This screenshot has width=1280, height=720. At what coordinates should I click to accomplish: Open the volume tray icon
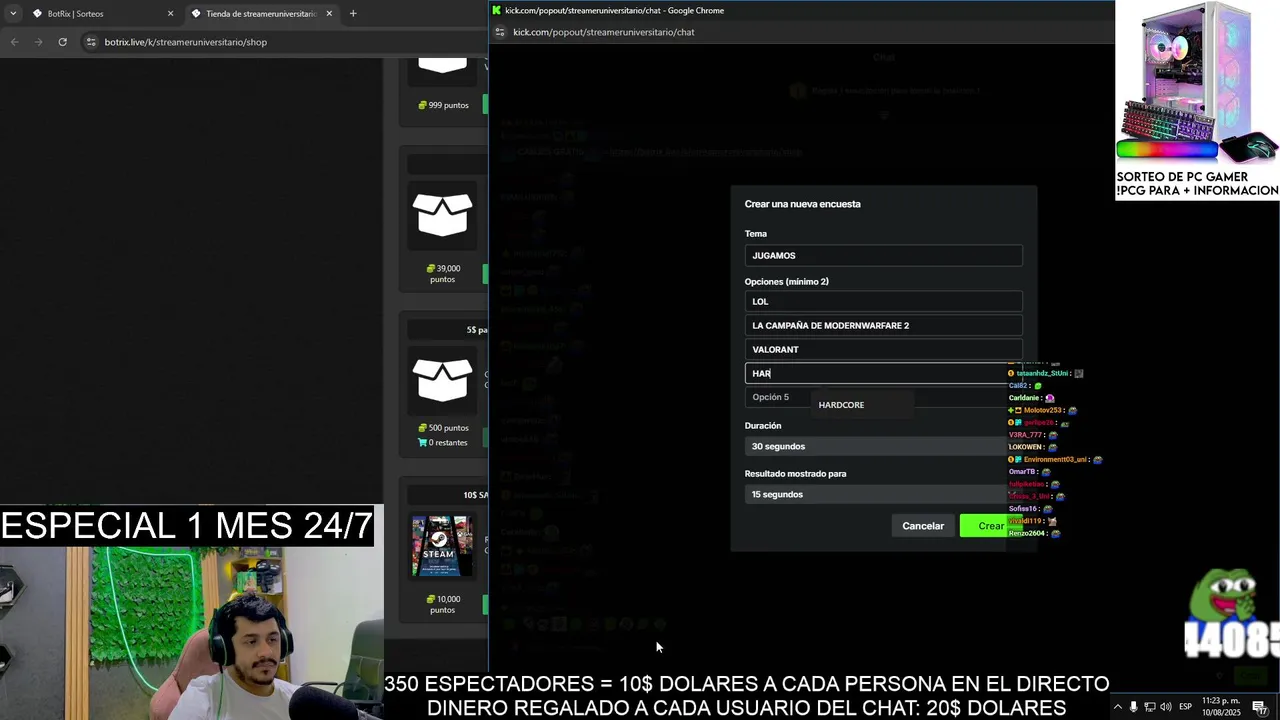(1165, 707)
